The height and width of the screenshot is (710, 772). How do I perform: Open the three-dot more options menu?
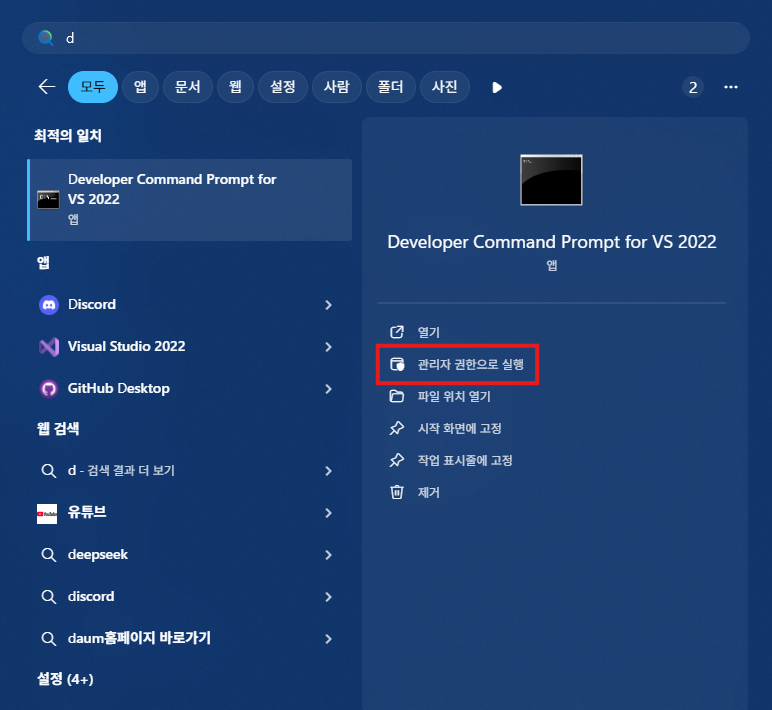coord(731,87)
